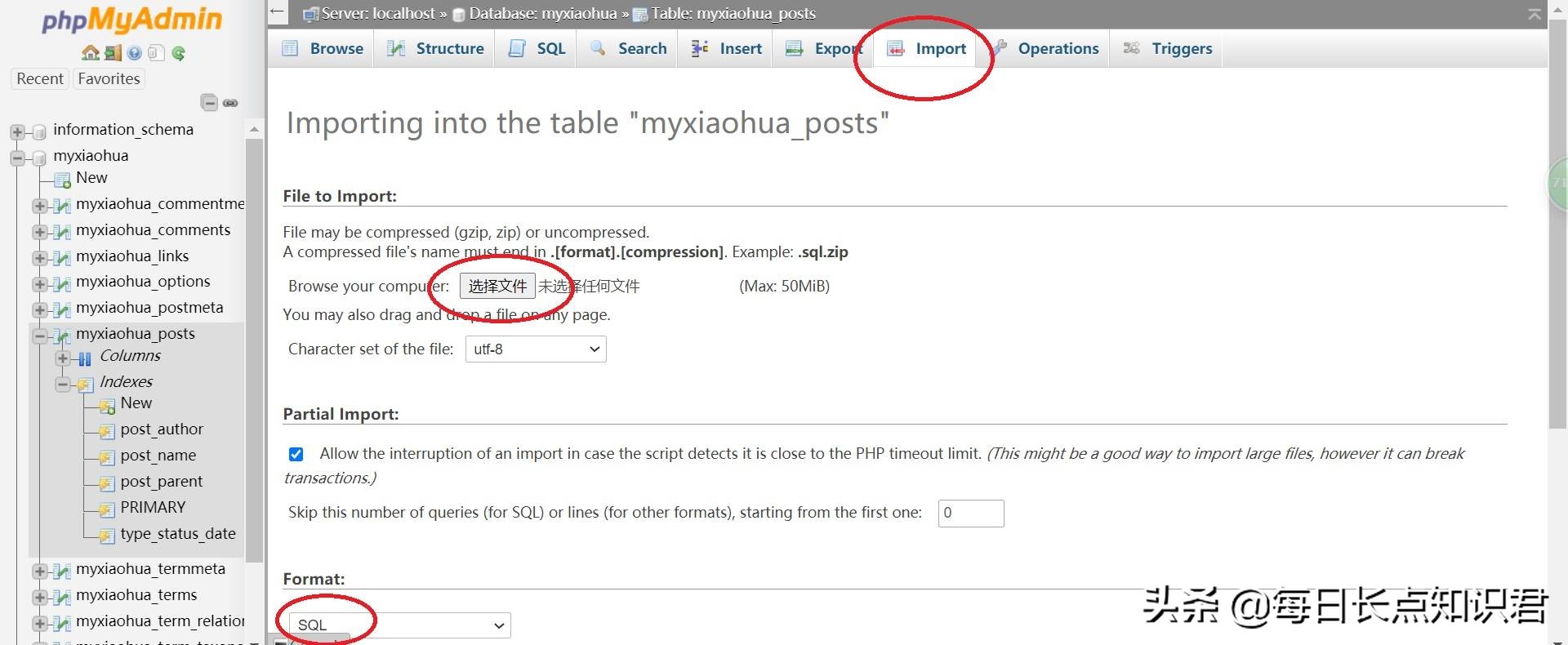The image size is (1568, 645).
Task: Click the myxiaohua_posts table icon
Action: tap(62, 336)
